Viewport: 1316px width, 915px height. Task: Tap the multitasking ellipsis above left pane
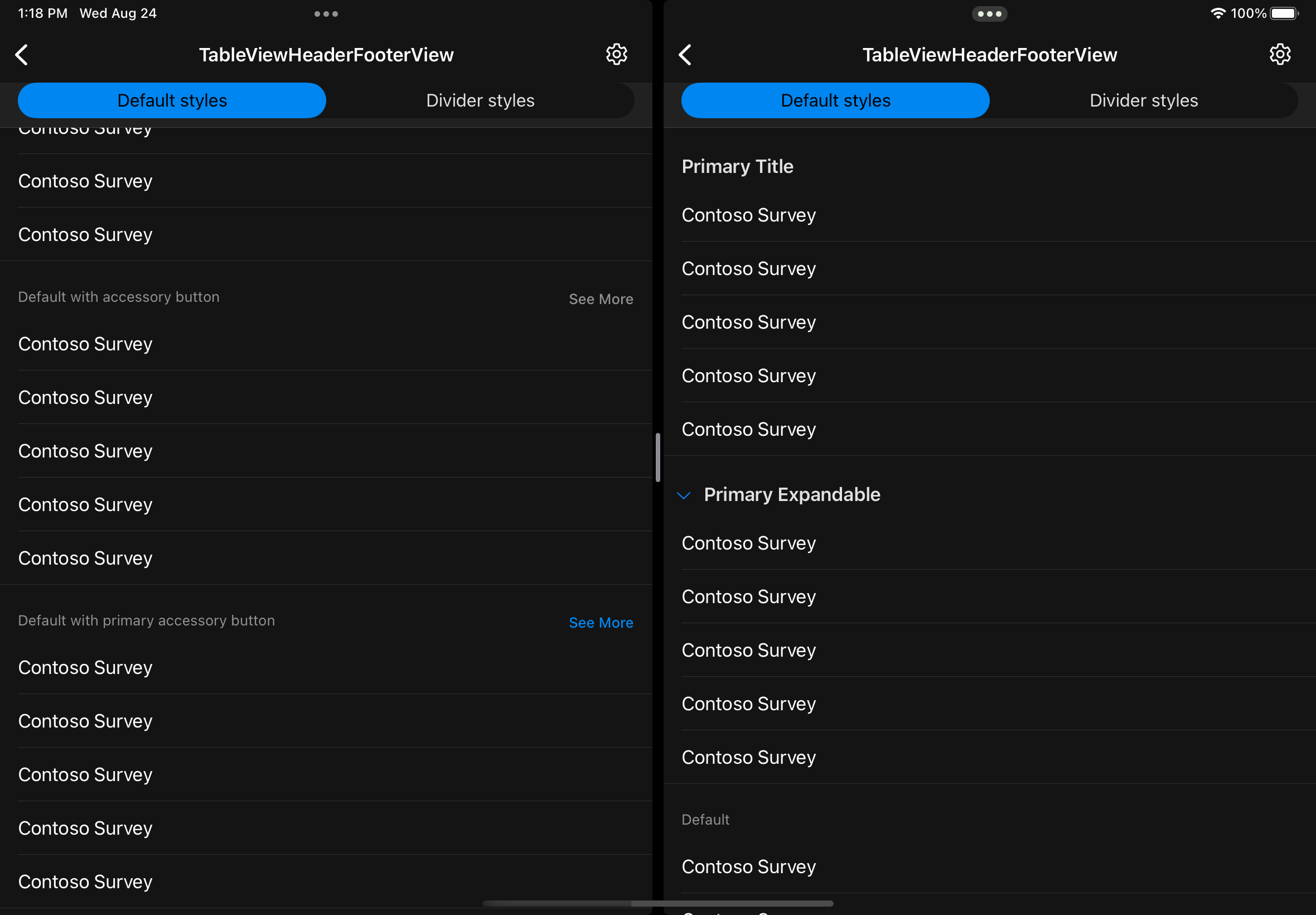pyautogui.click(x=327, y=13)
